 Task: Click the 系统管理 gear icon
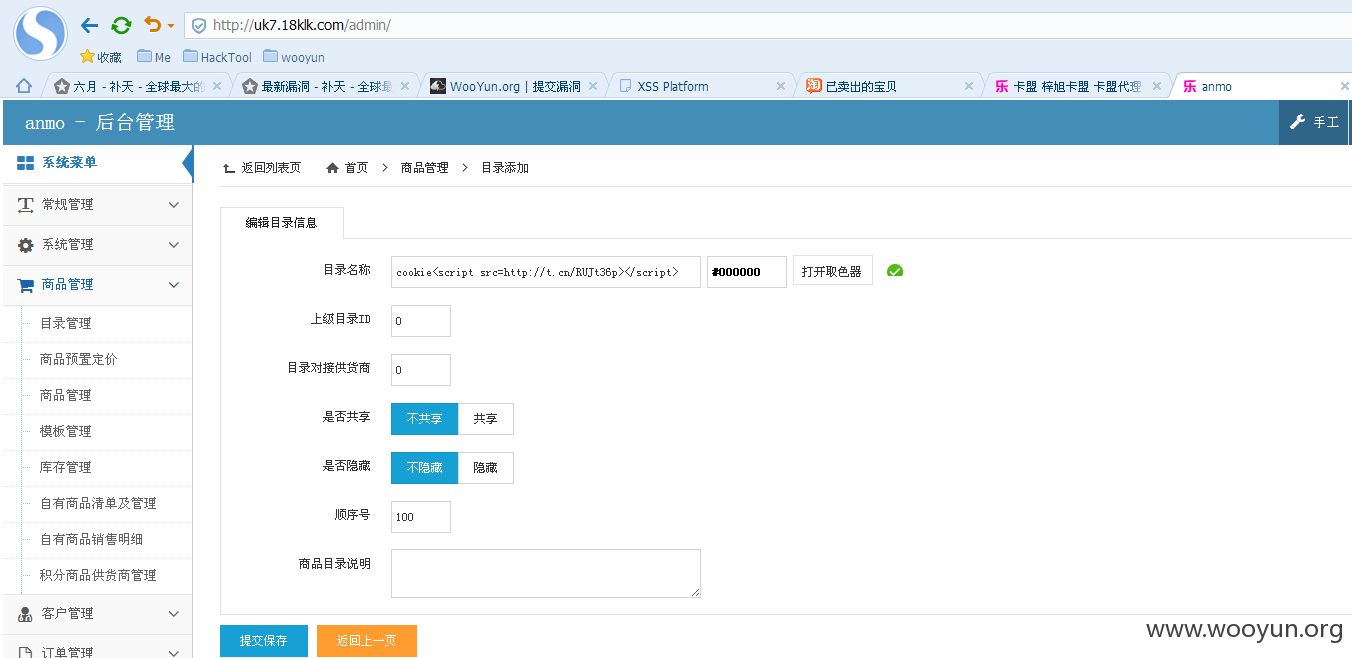tap(26, 245)
